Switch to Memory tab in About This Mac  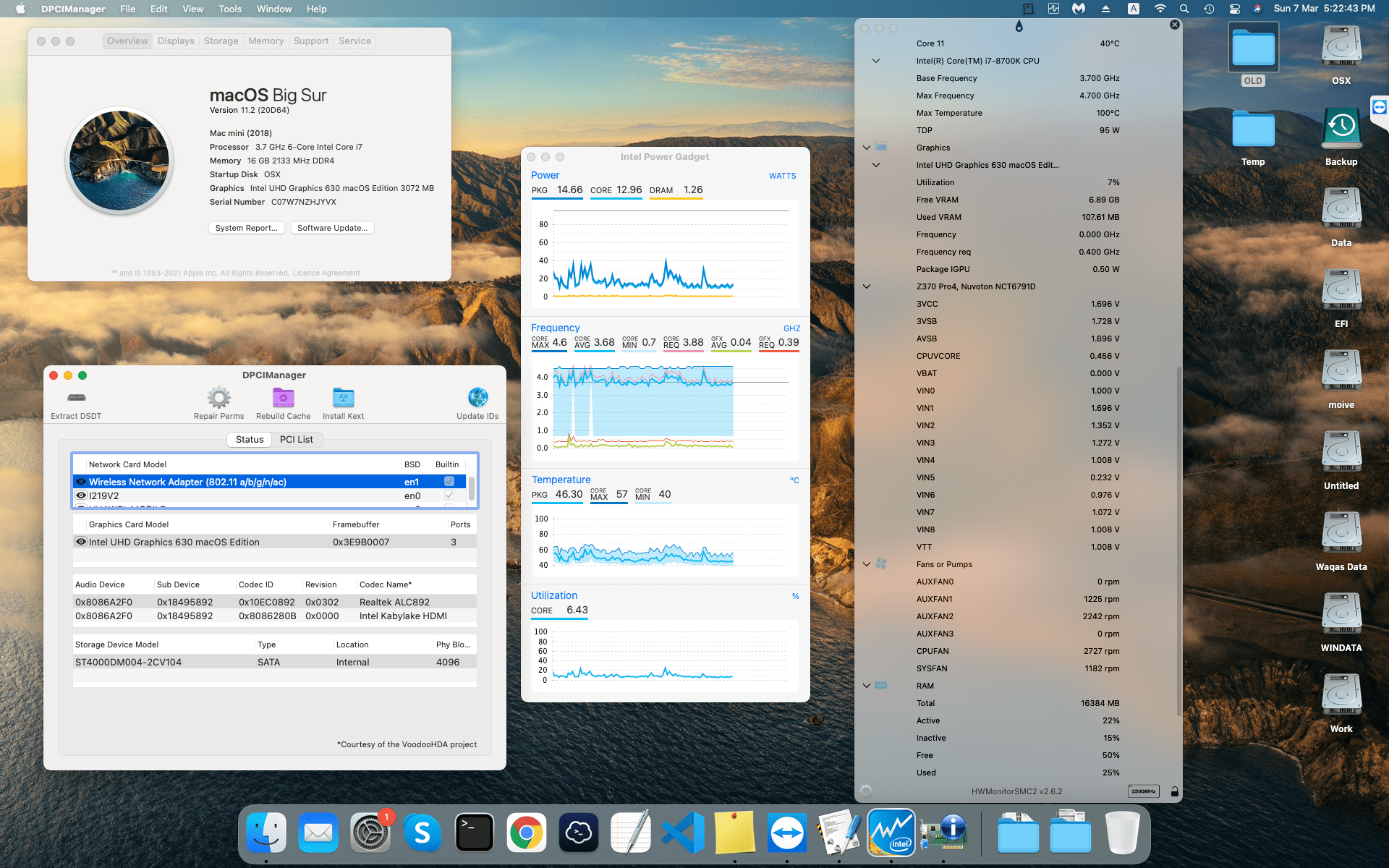click(266, 41)
